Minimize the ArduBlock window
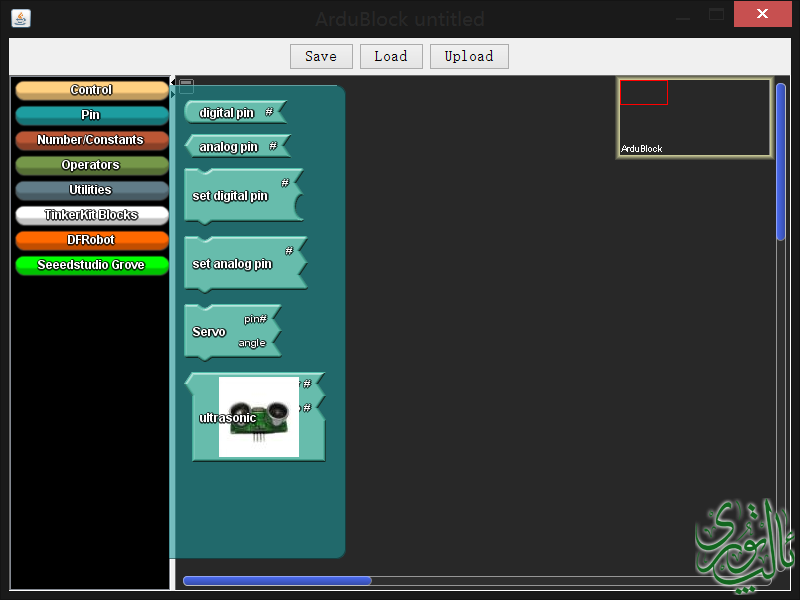800x600 pixels. pos(683,18)
